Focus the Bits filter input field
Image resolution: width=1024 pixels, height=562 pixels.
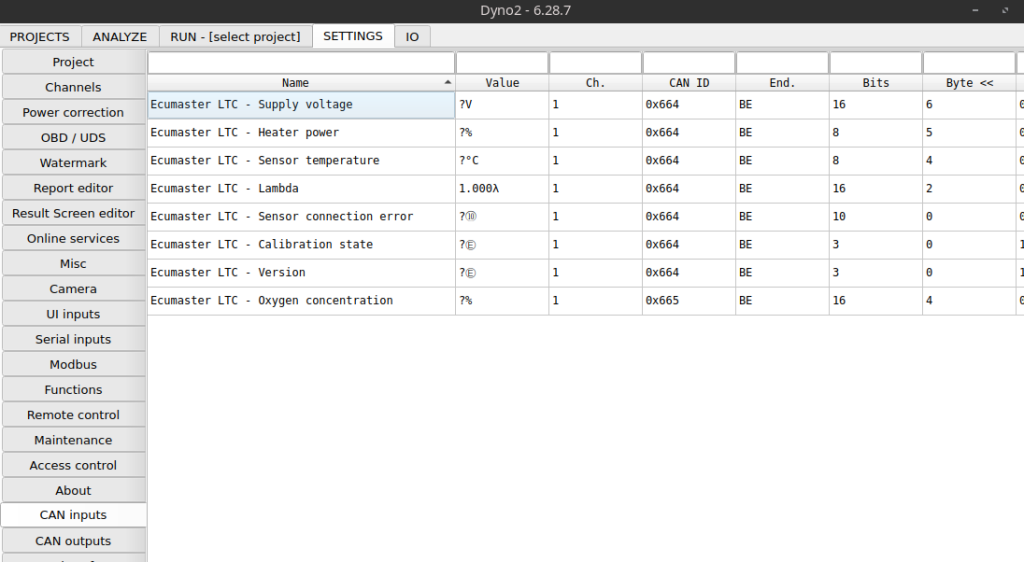(x=876, y=63)
